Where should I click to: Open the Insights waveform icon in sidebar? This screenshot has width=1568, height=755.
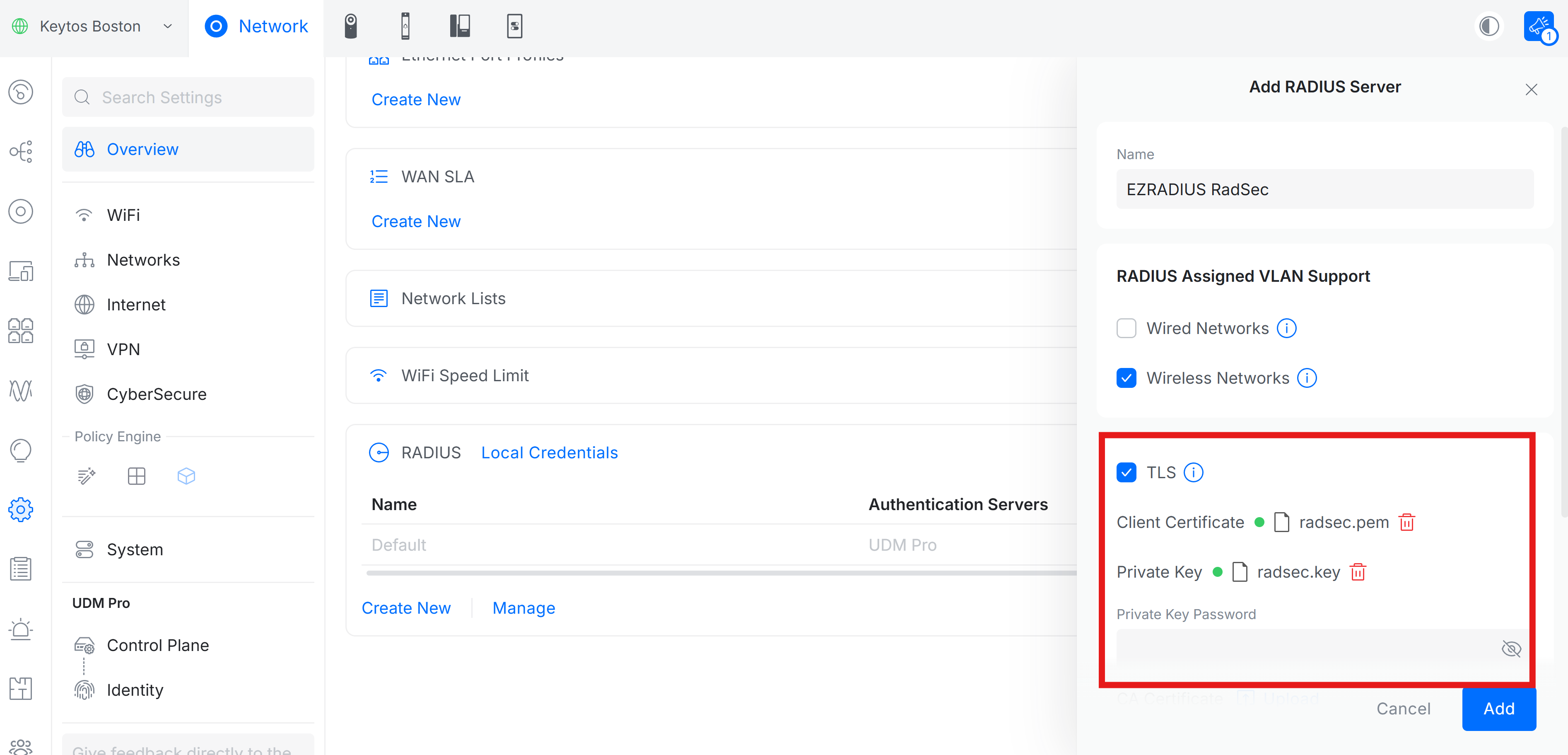pyautogui.click(x=21, y=390)
